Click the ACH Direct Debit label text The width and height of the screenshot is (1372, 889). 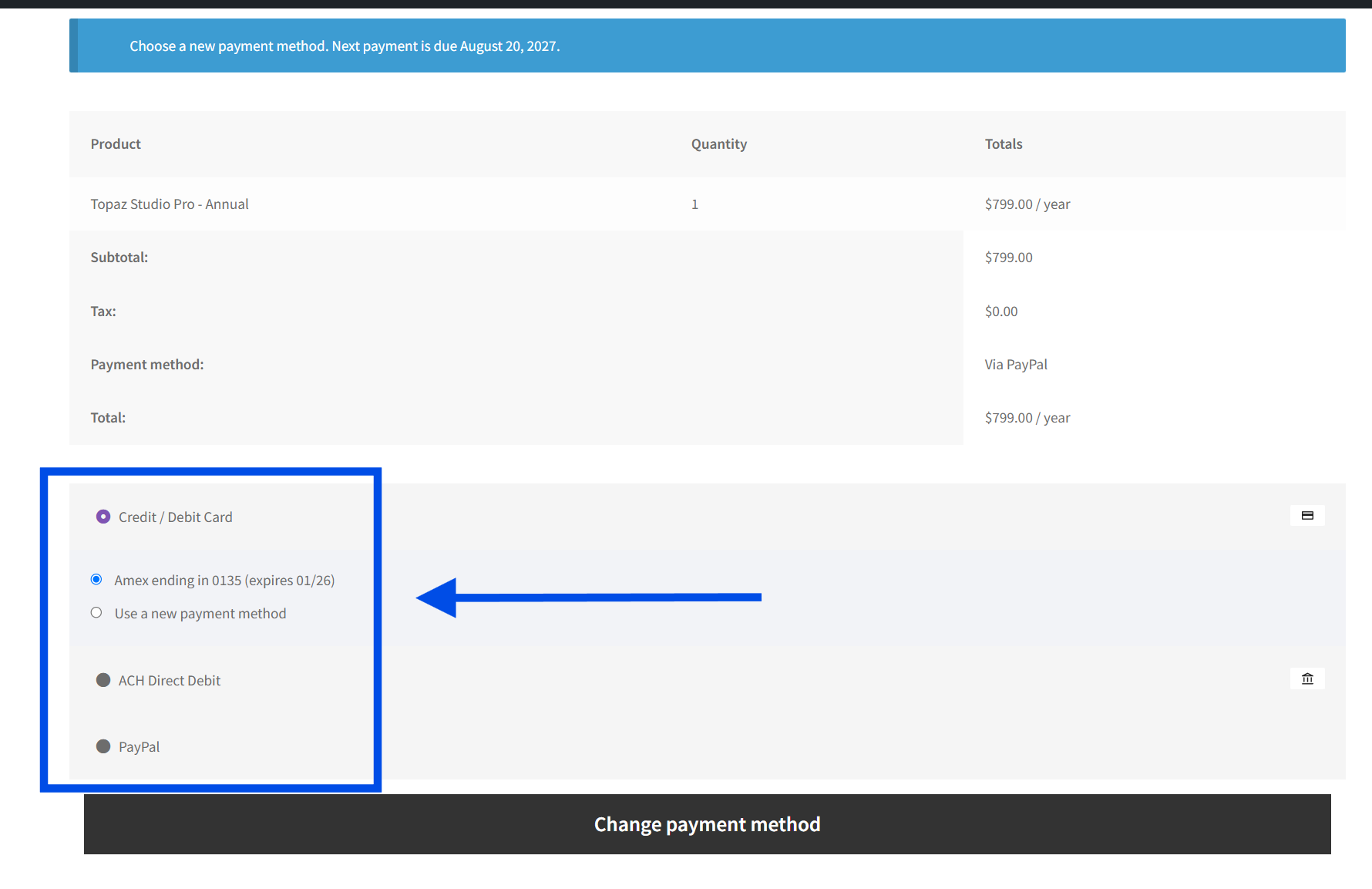[x=170, y=681]
